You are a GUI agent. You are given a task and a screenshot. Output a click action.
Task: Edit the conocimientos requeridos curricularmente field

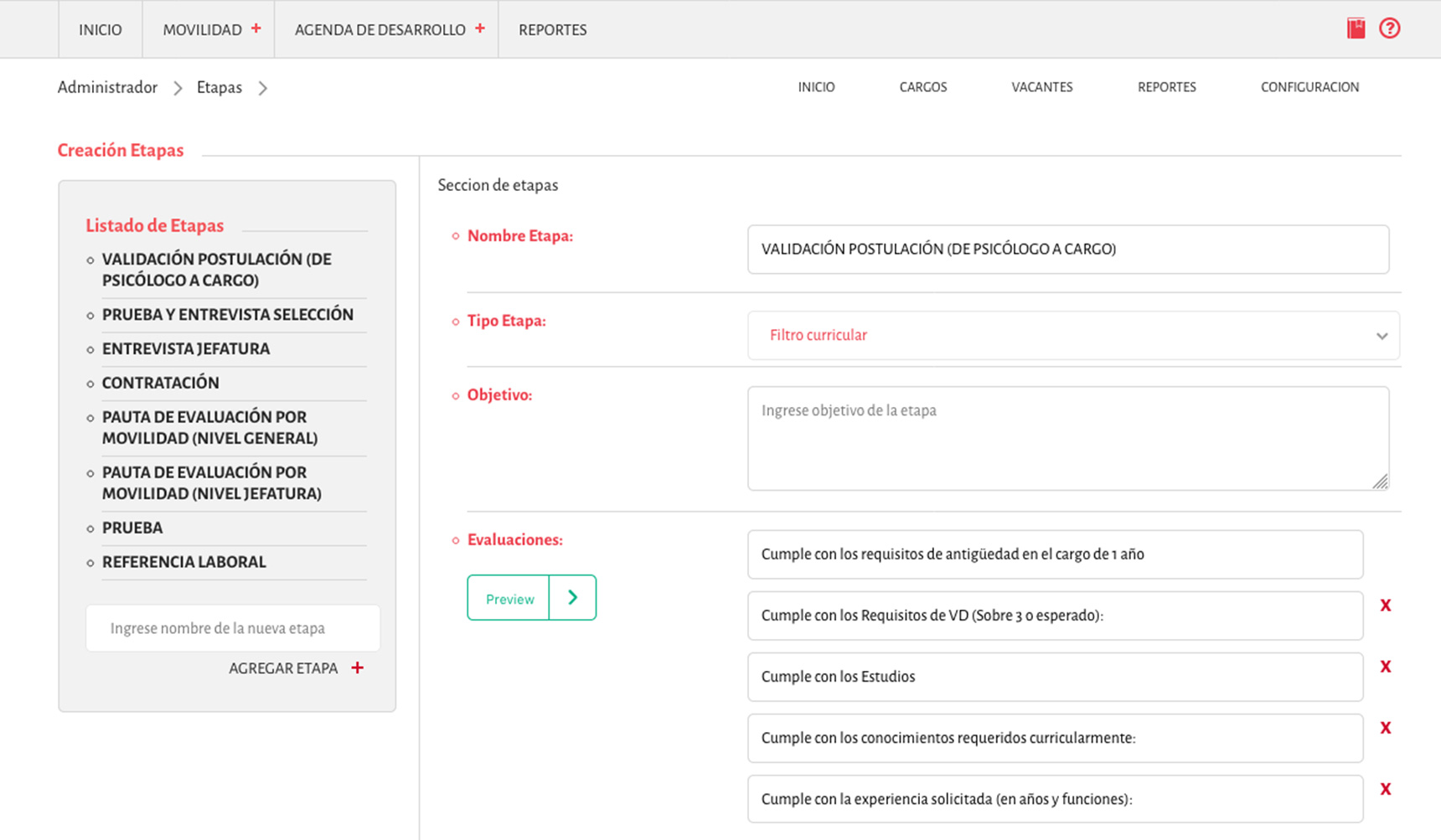click(x=1056, y=738)
